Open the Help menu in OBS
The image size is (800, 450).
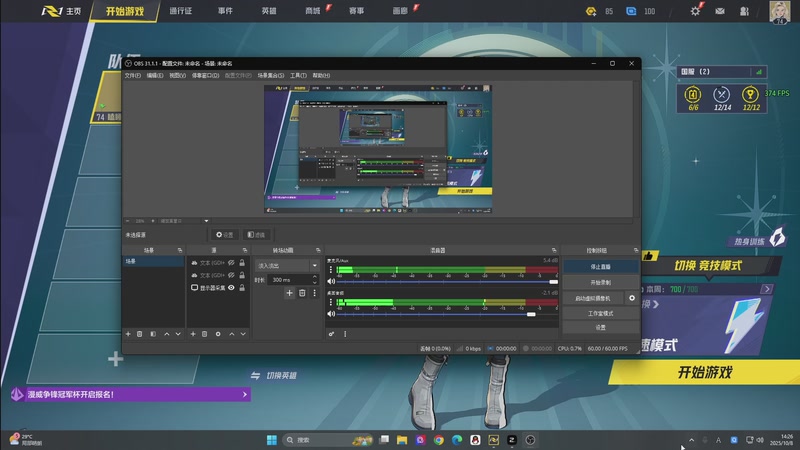coord(321,76)
